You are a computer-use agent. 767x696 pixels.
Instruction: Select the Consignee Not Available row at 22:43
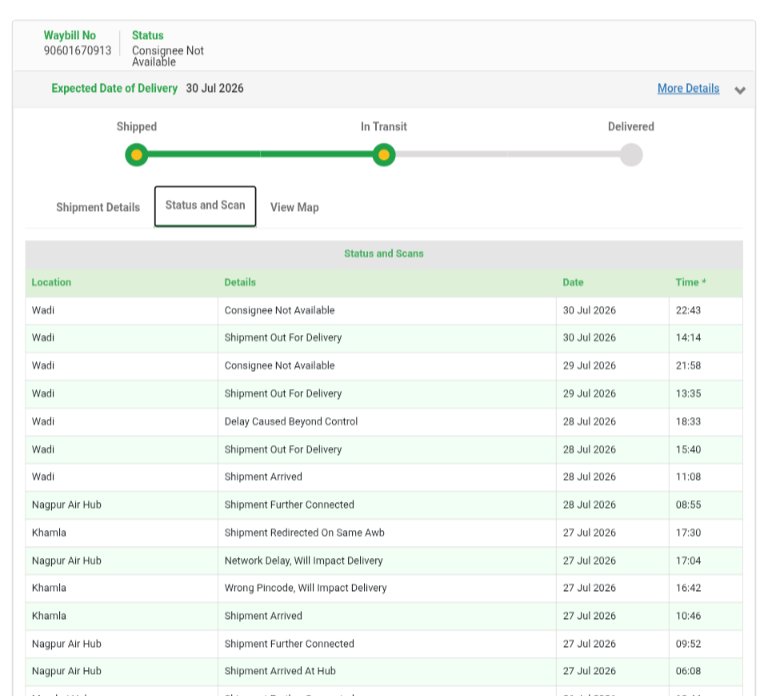[384, 310]
